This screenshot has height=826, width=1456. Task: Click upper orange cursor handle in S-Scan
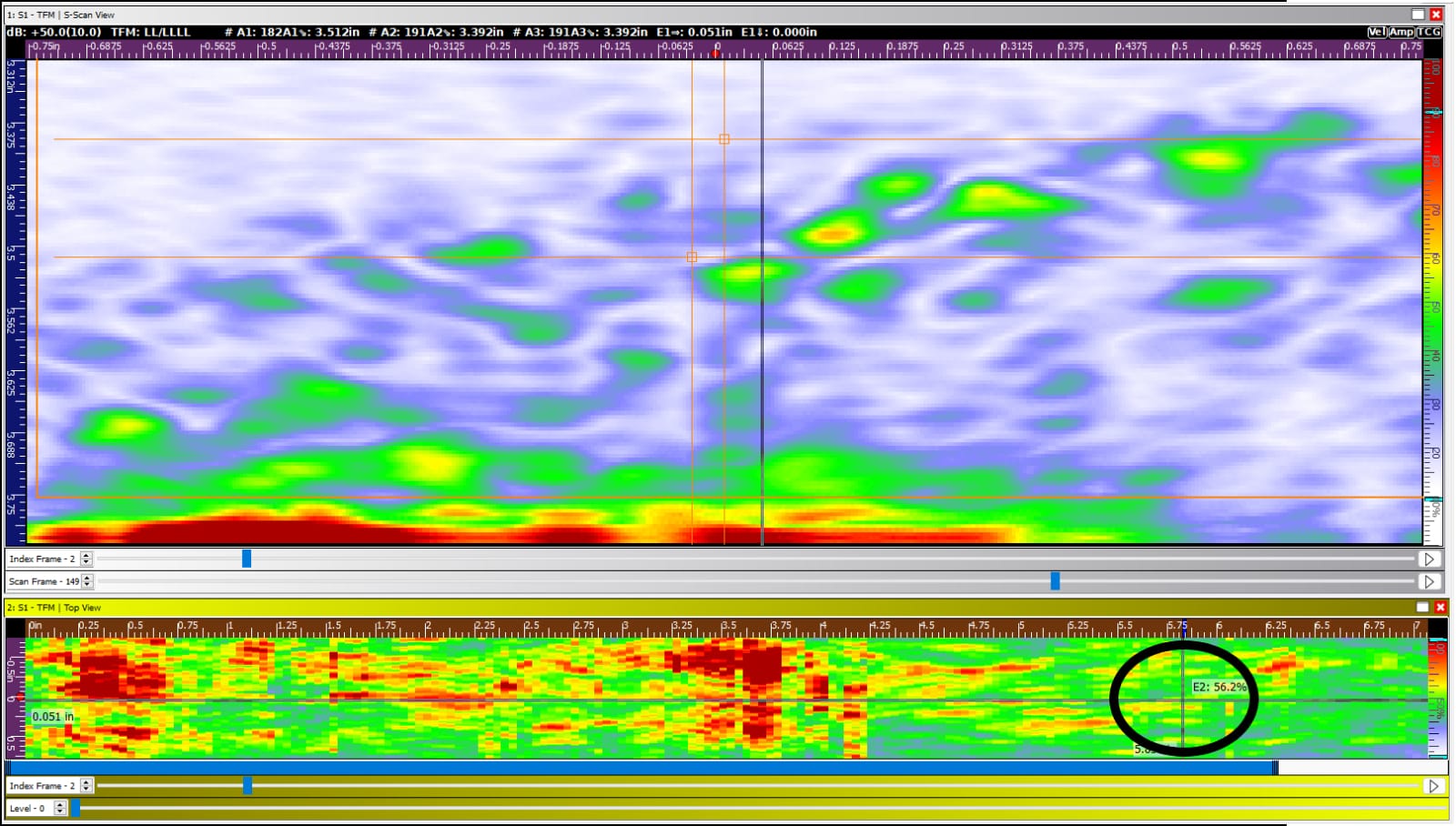(724, 139)
